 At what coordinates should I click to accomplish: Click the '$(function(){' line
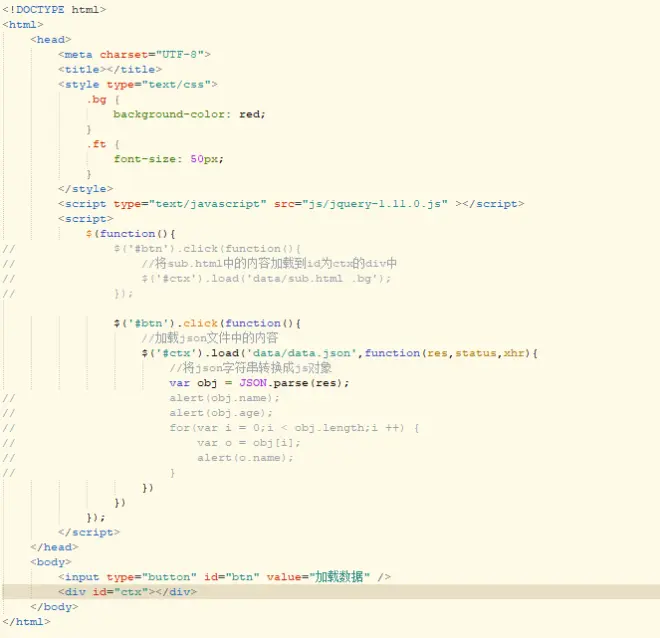tap(130, 234)
